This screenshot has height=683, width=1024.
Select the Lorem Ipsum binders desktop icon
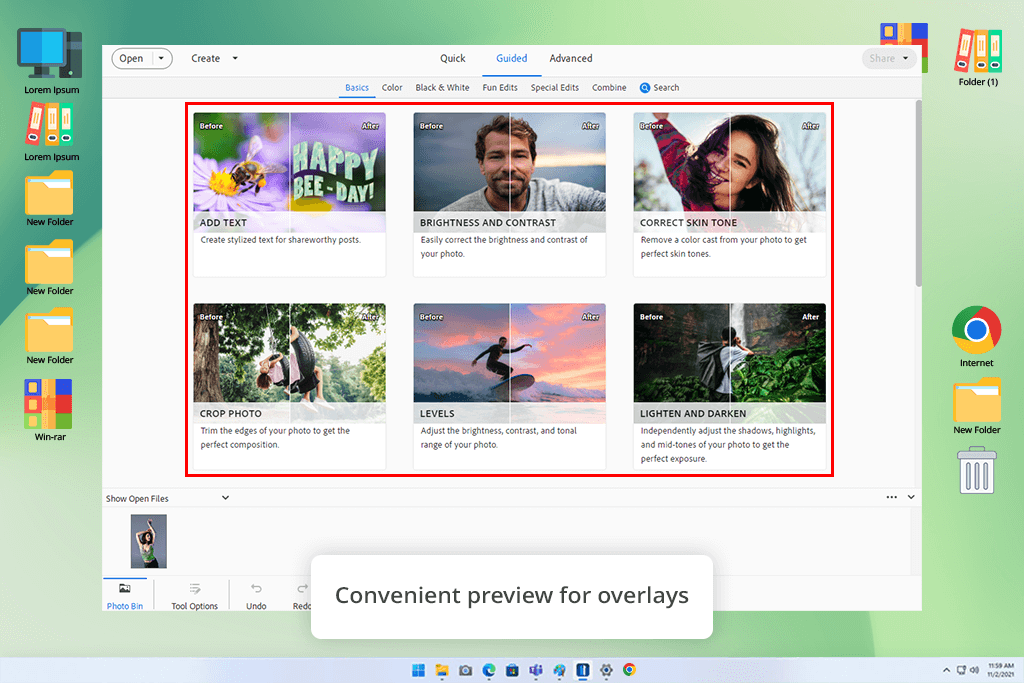(50, 133)
